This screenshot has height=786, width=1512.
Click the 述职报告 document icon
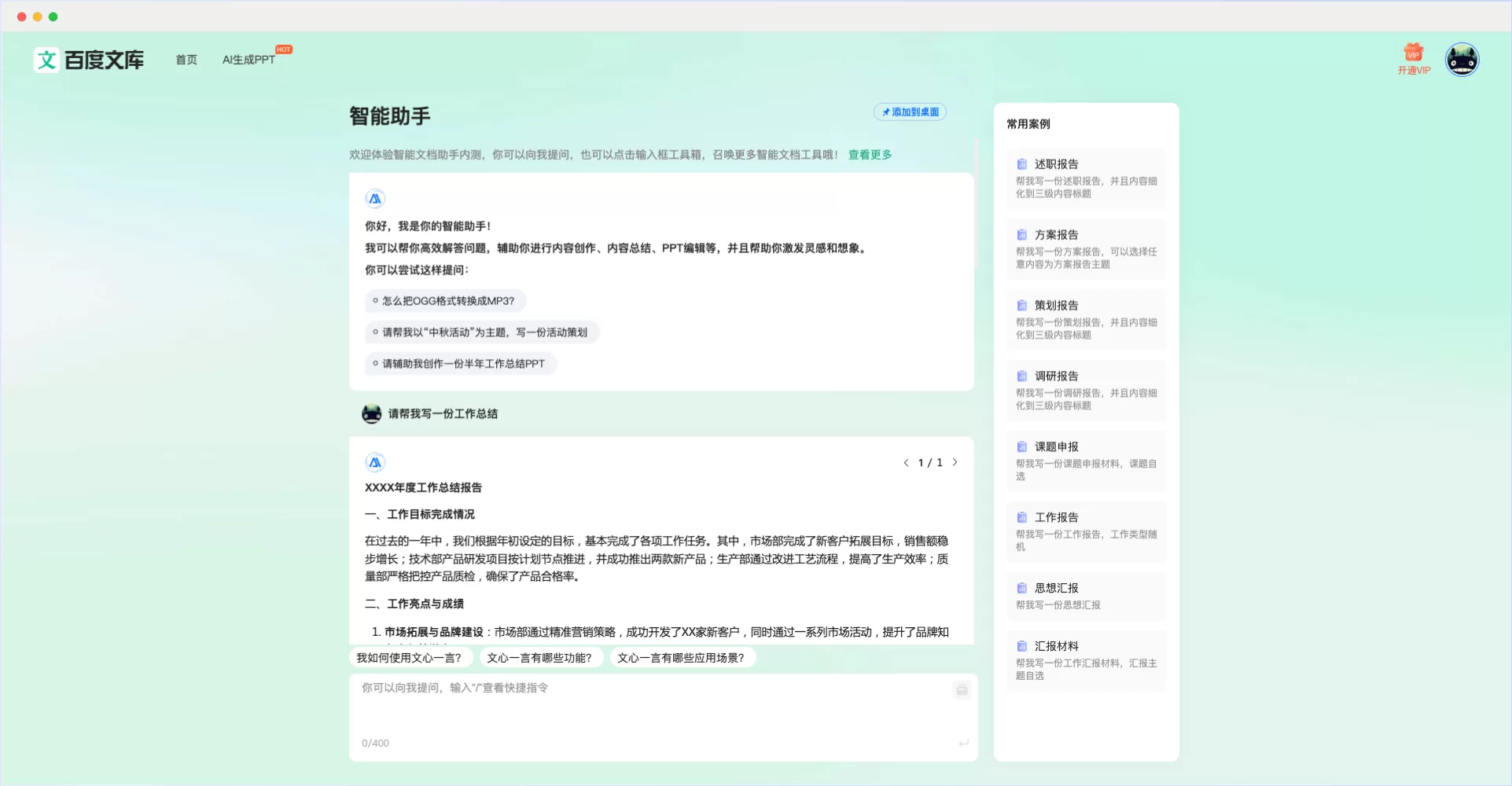[x=1021, y=164]
